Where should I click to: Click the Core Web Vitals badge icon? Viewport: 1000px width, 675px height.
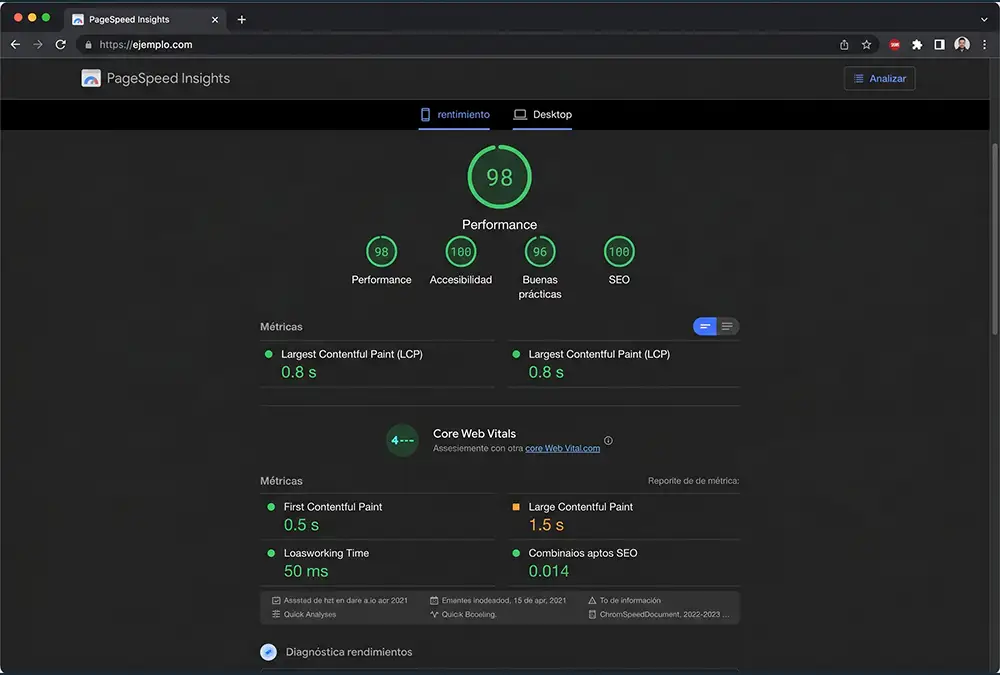point(402,440)
